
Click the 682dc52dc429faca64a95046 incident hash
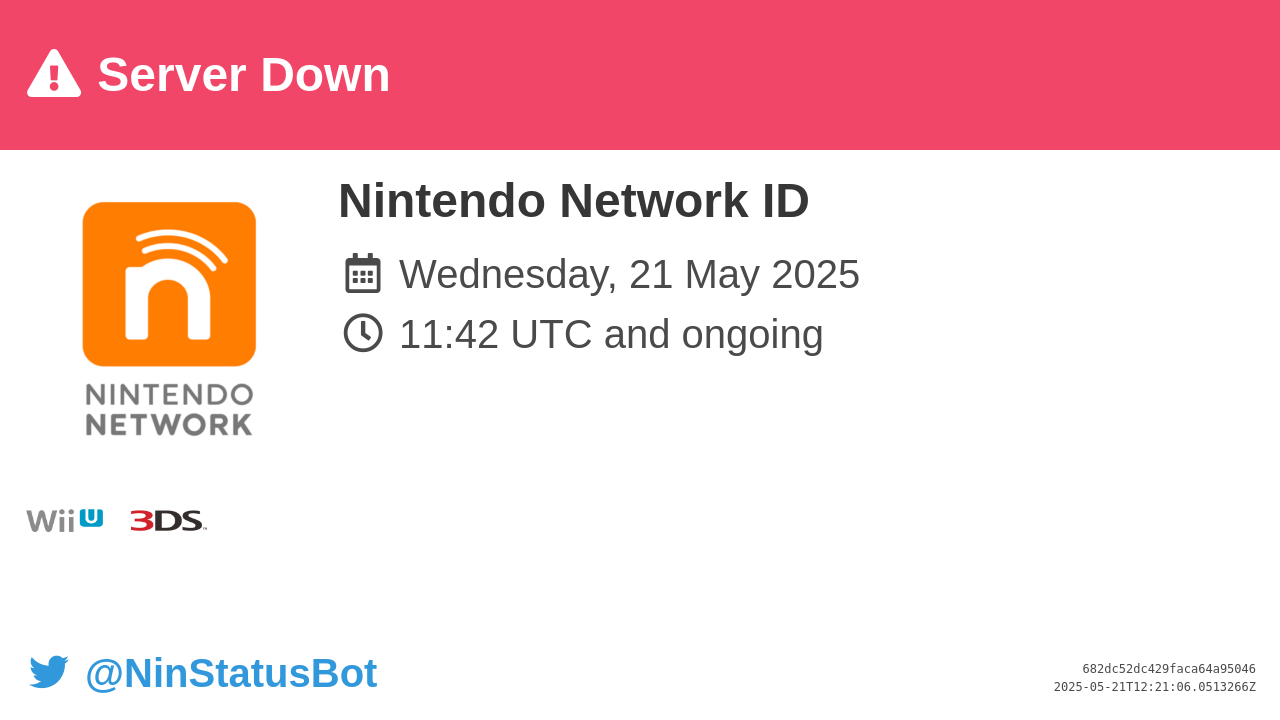coord(1169,669)
